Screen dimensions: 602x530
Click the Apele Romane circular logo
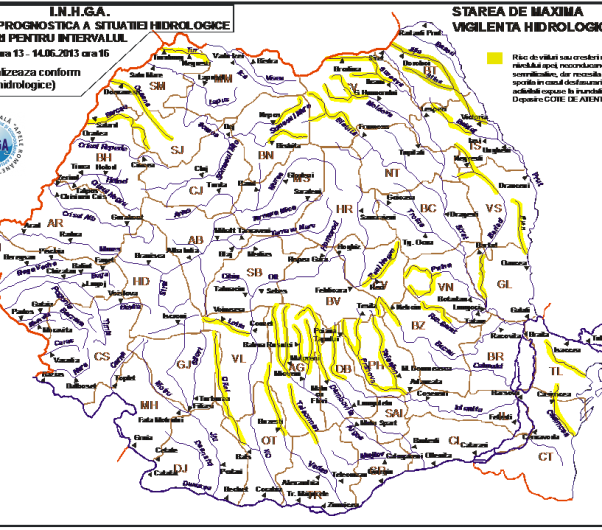click(x=10, y=146)
